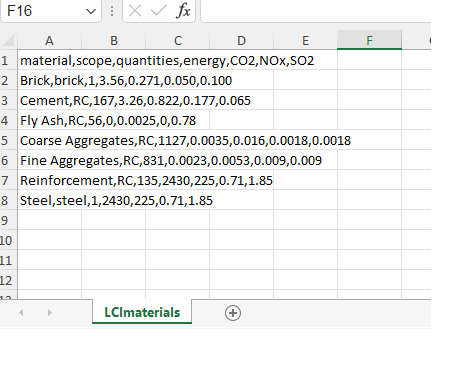The width and height of the screenshot is (473, 390).
Task: Select empty cell F9
Action: pyautogui.click(x=369, y=220)
